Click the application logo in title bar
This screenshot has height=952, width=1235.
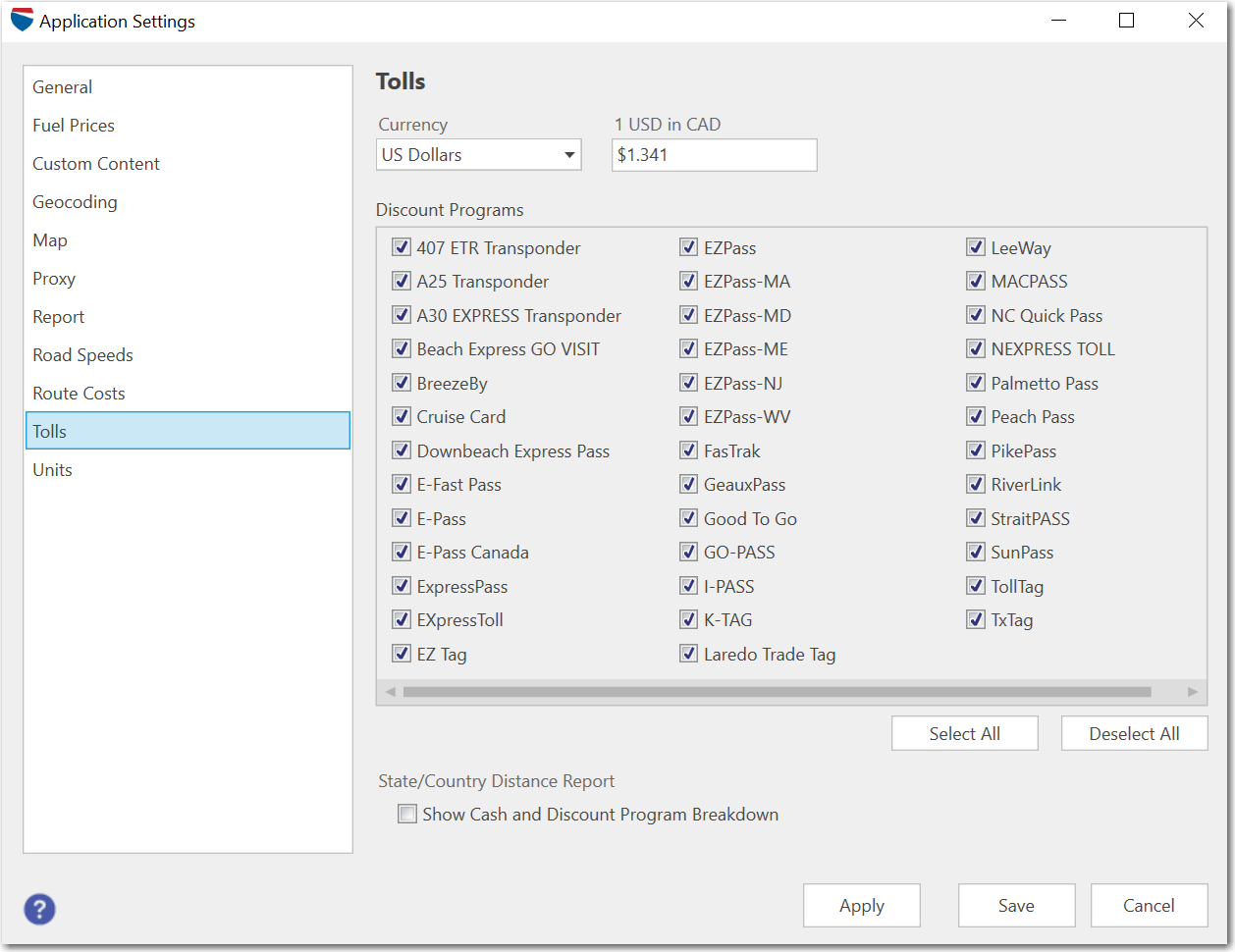point(22,21)
